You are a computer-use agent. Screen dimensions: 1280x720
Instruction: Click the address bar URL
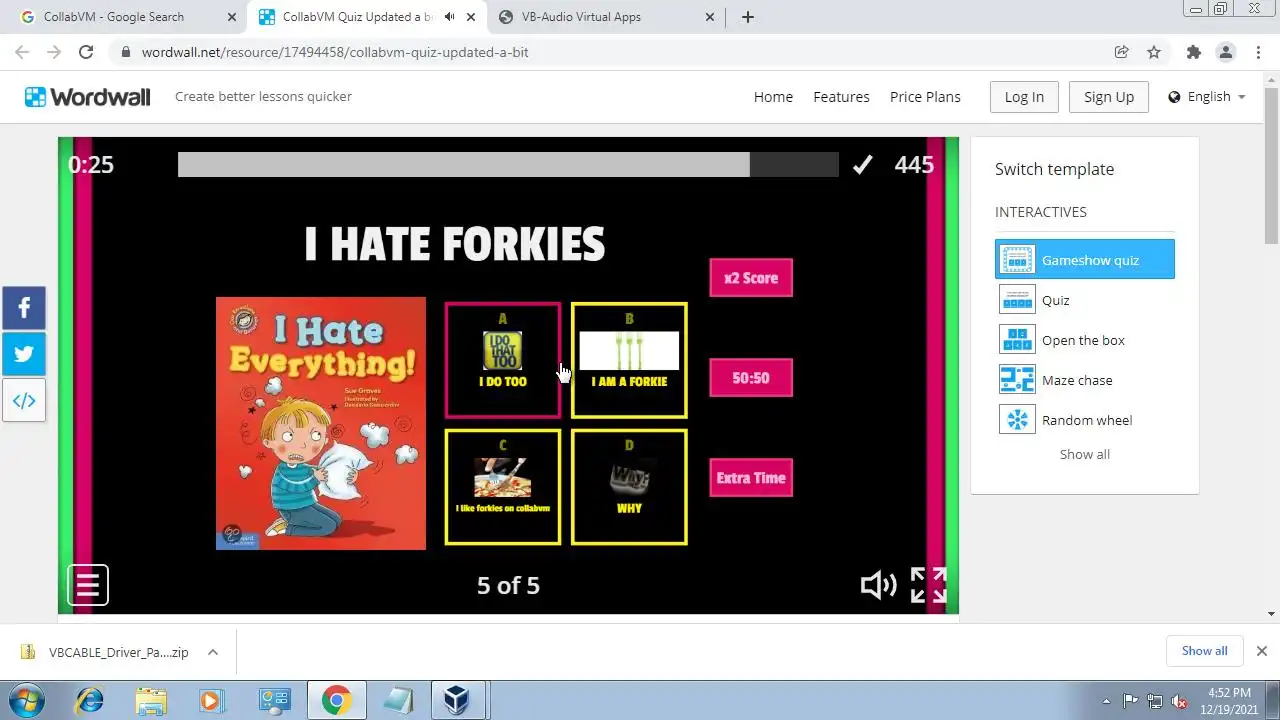335,52
